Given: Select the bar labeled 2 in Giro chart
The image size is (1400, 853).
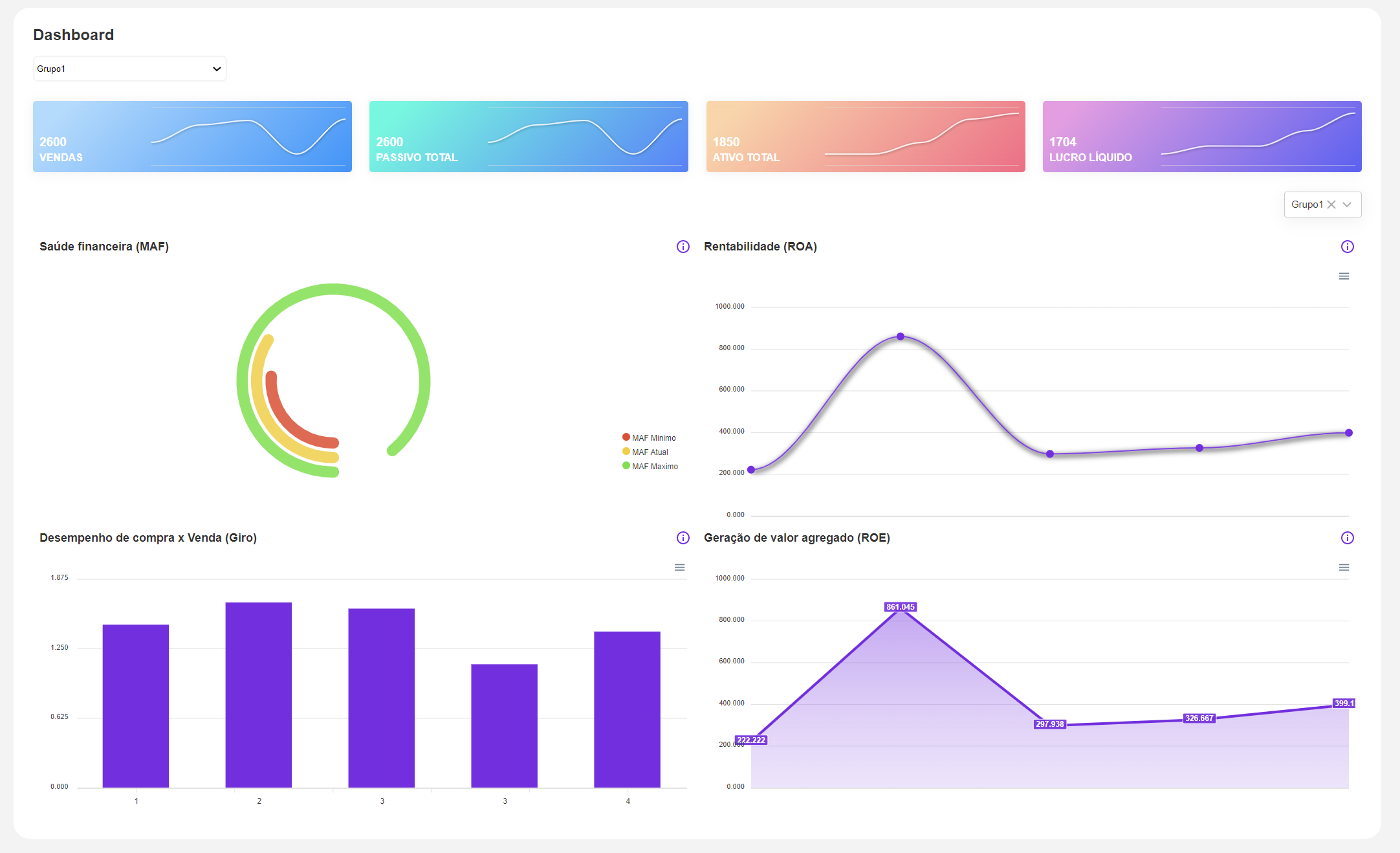Looking at the screenshot, I should click(x=259, y=695).
